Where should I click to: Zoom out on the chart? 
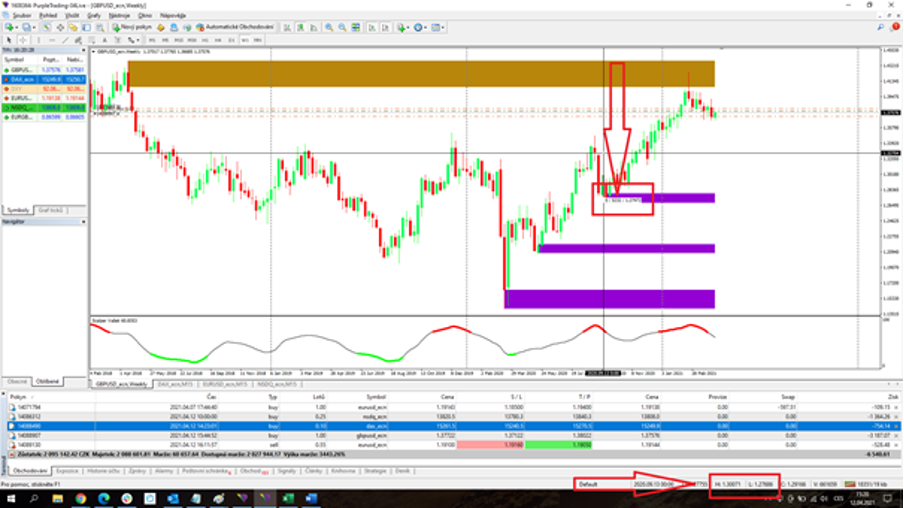[x=342, y=27]
